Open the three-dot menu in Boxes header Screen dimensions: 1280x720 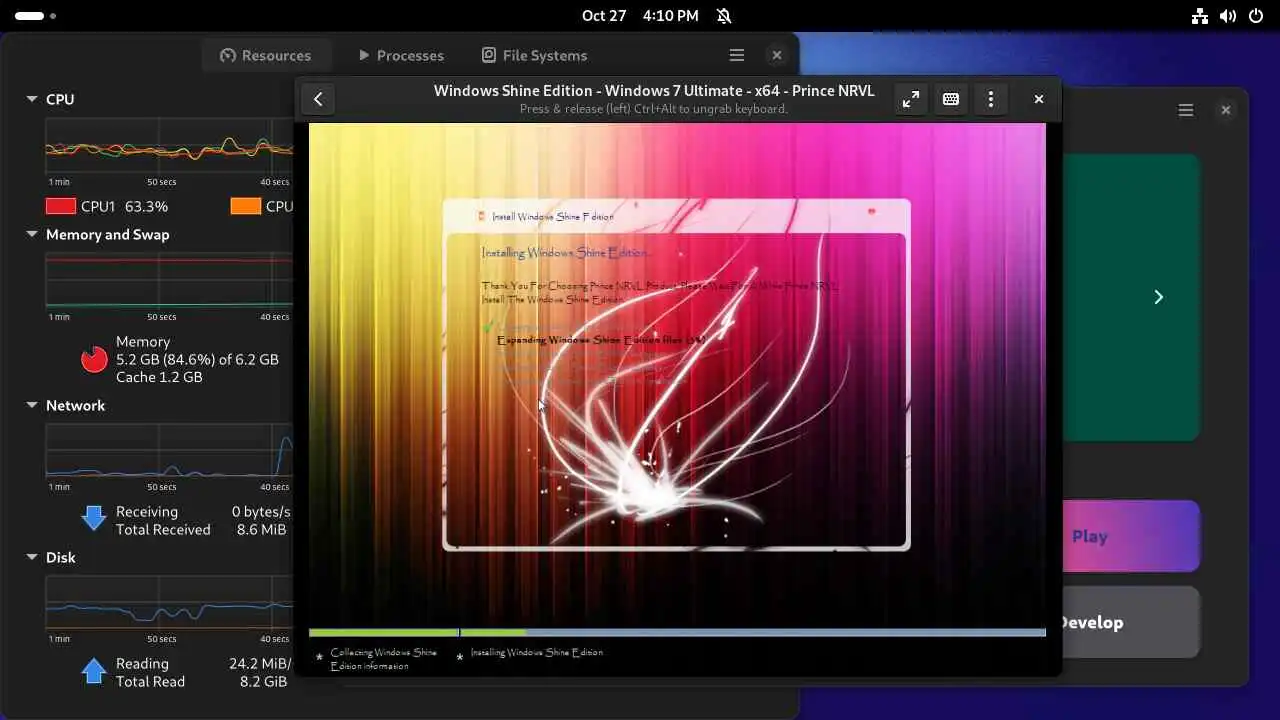[991, 99]
